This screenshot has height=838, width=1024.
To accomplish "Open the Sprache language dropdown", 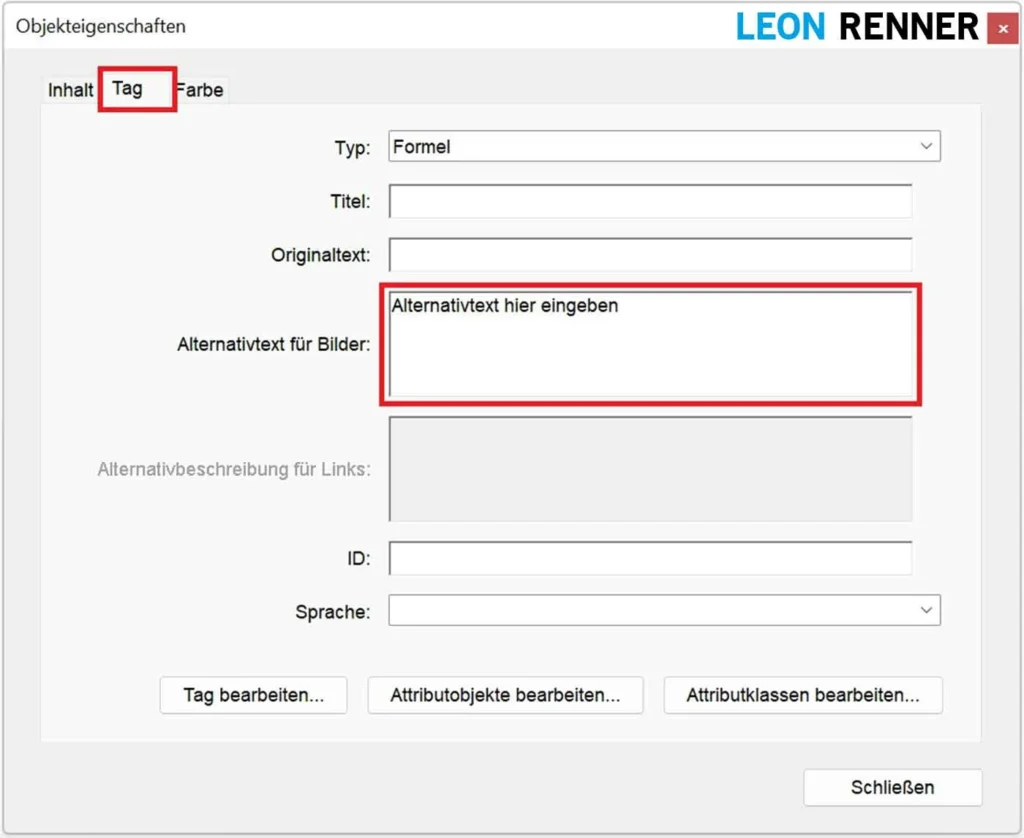I will tap(664, 610).
